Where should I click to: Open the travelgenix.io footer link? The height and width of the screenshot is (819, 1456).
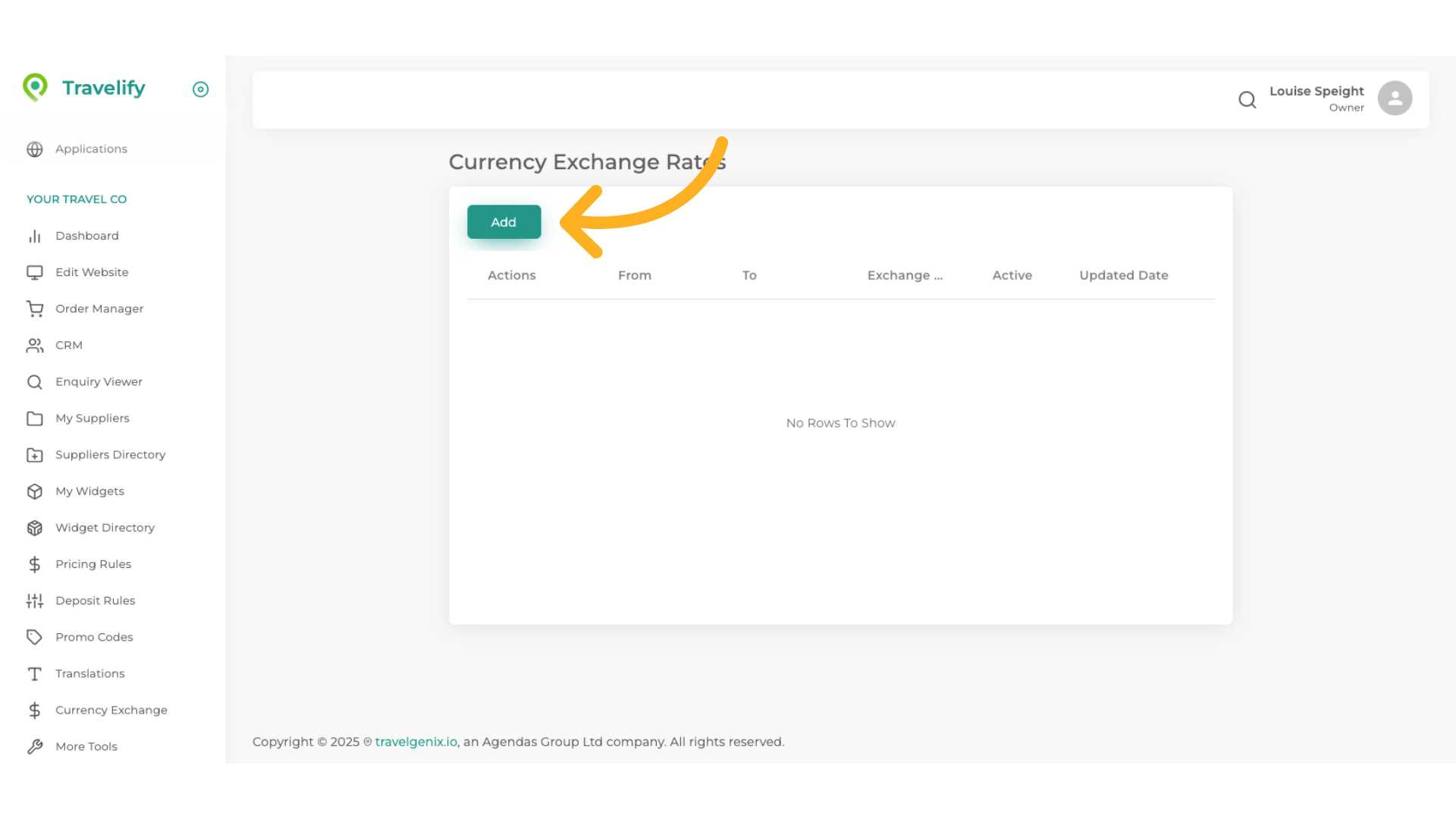[x=416, y=742]
